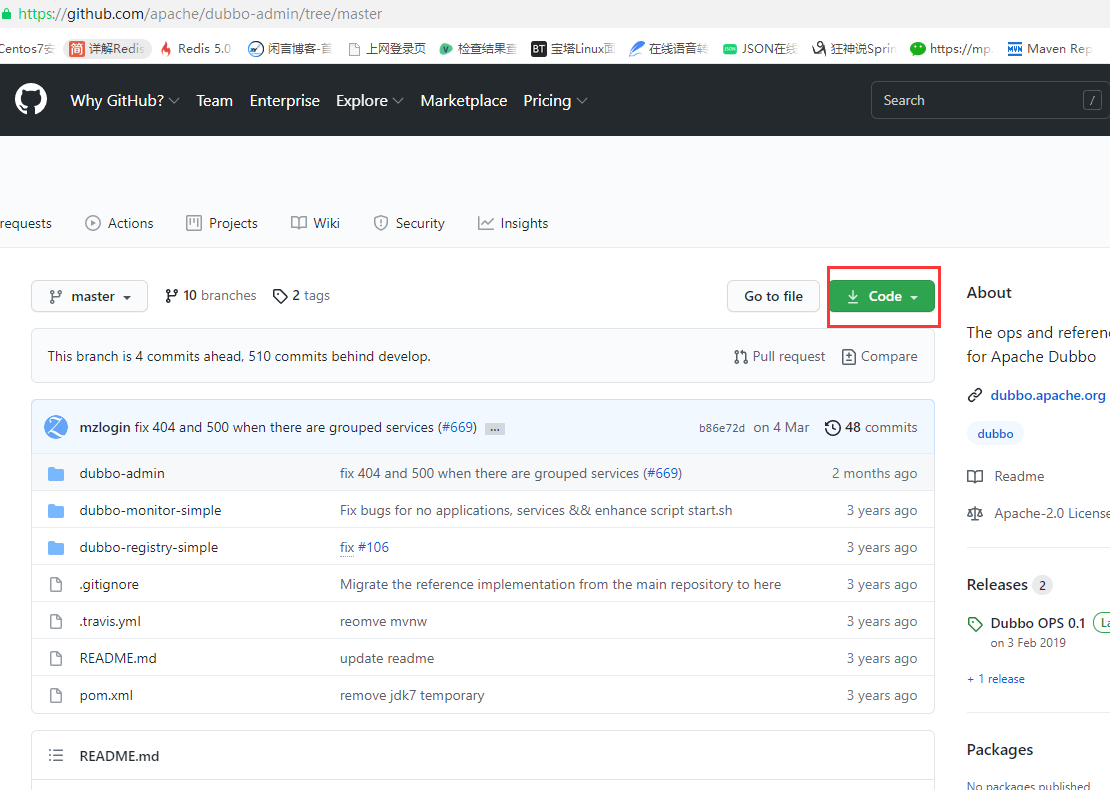Click the link chain icon beside dubbo.apache.org

pos(975,395)
